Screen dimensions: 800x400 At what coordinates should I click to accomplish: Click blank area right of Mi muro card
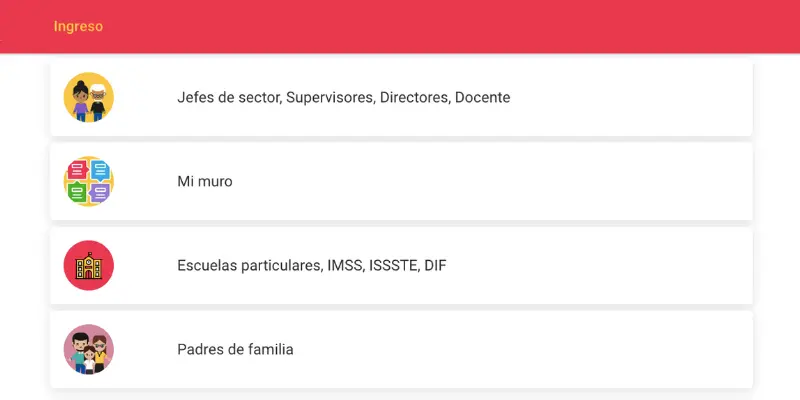550,182
